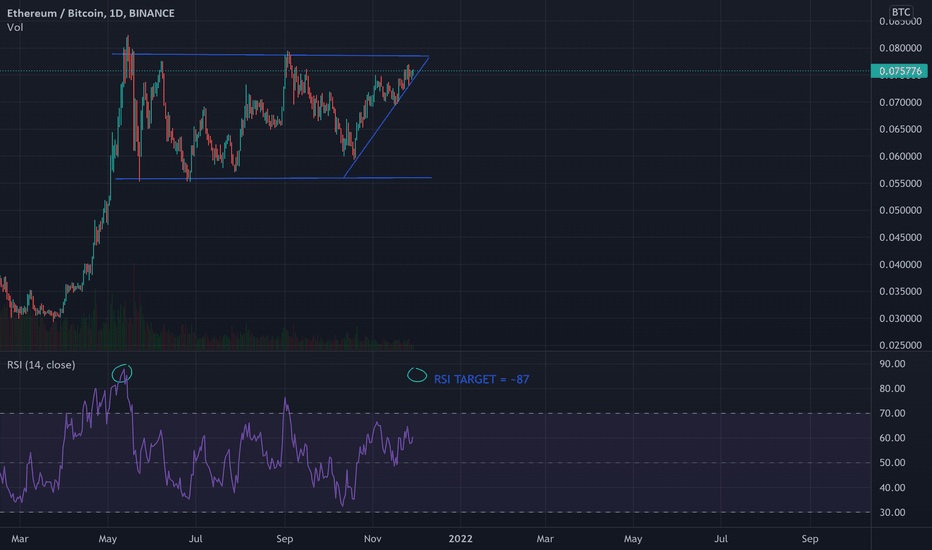Click the 90.00 RSI scale label

tap(892, 364)
